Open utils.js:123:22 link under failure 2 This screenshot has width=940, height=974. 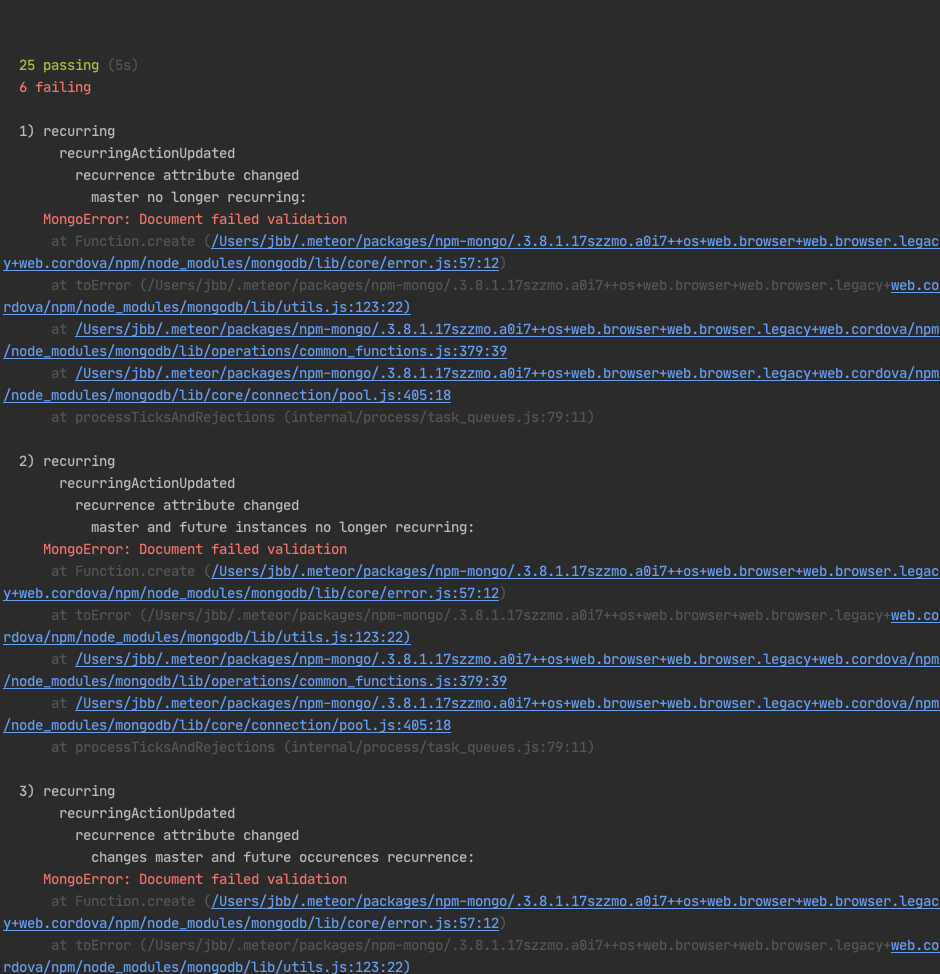pyautogui.click(x=207, y=637)
